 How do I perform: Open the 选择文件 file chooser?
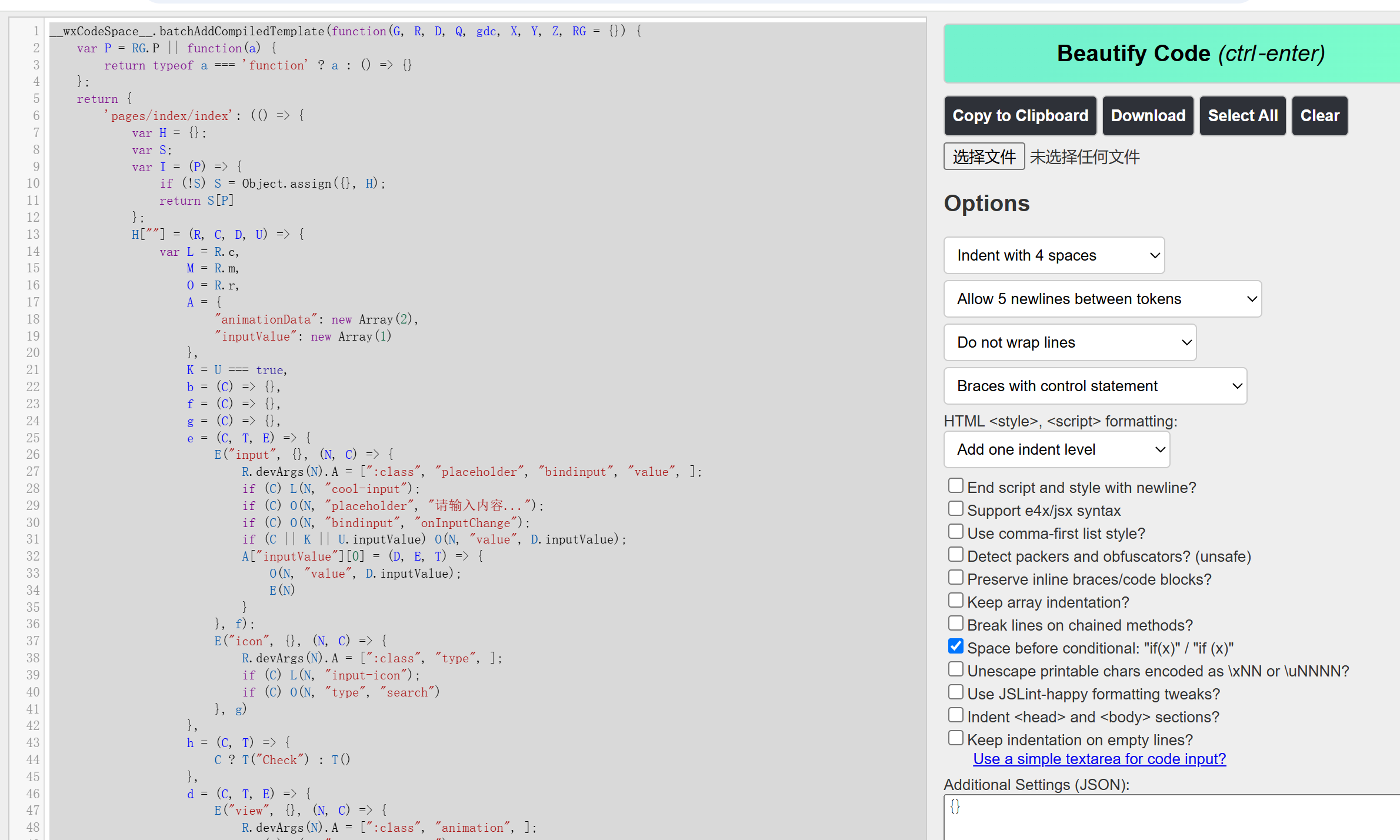pos(984,156)
